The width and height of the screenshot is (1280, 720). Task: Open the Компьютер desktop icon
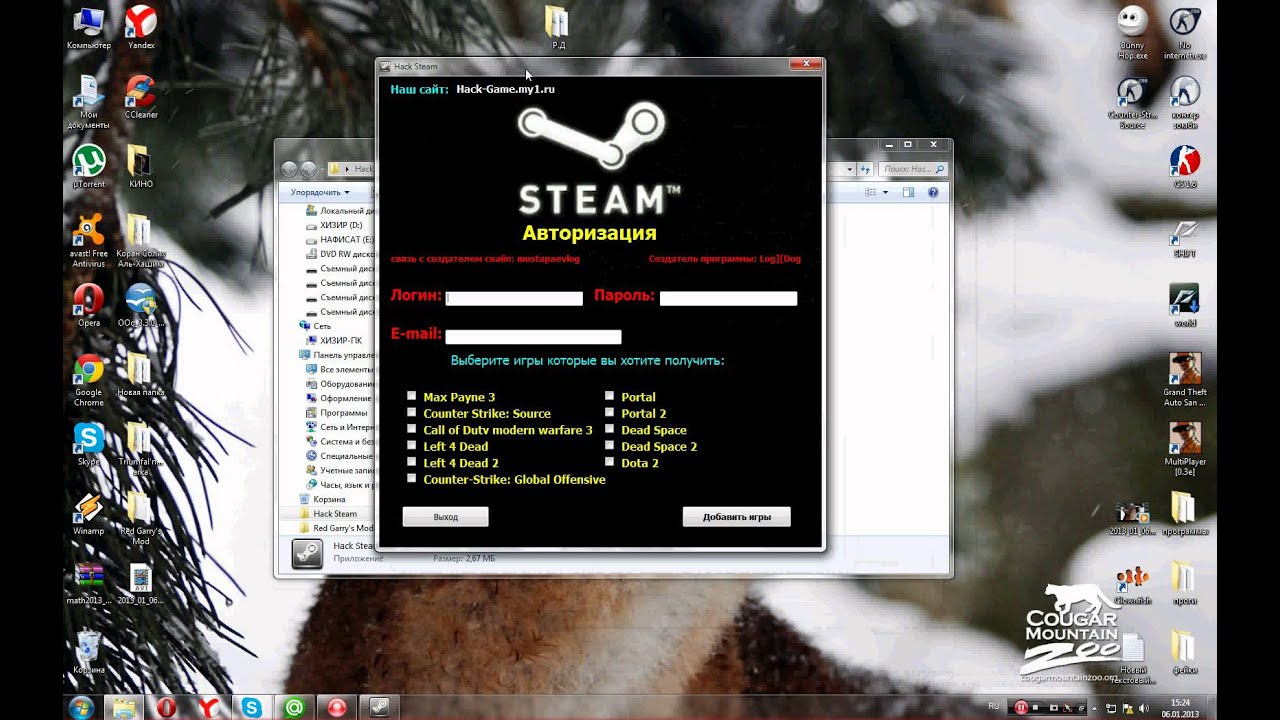pos(88,28)
